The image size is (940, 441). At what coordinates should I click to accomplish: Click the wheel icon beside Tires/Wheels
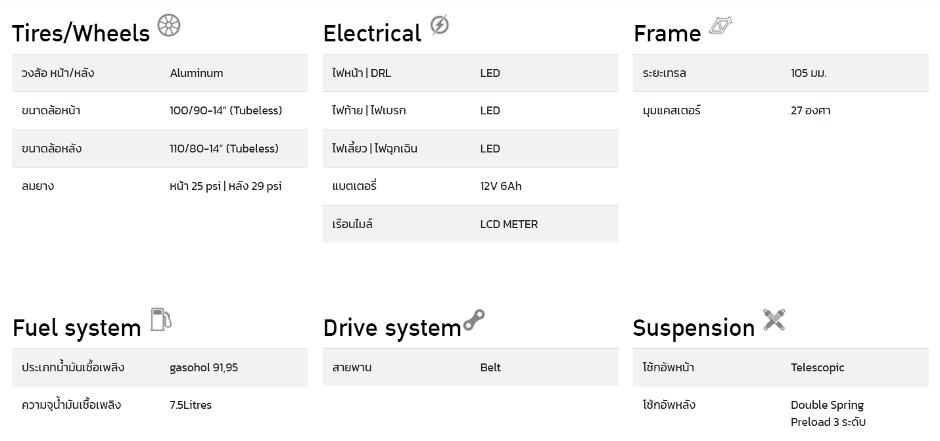[x=168, y=25]
